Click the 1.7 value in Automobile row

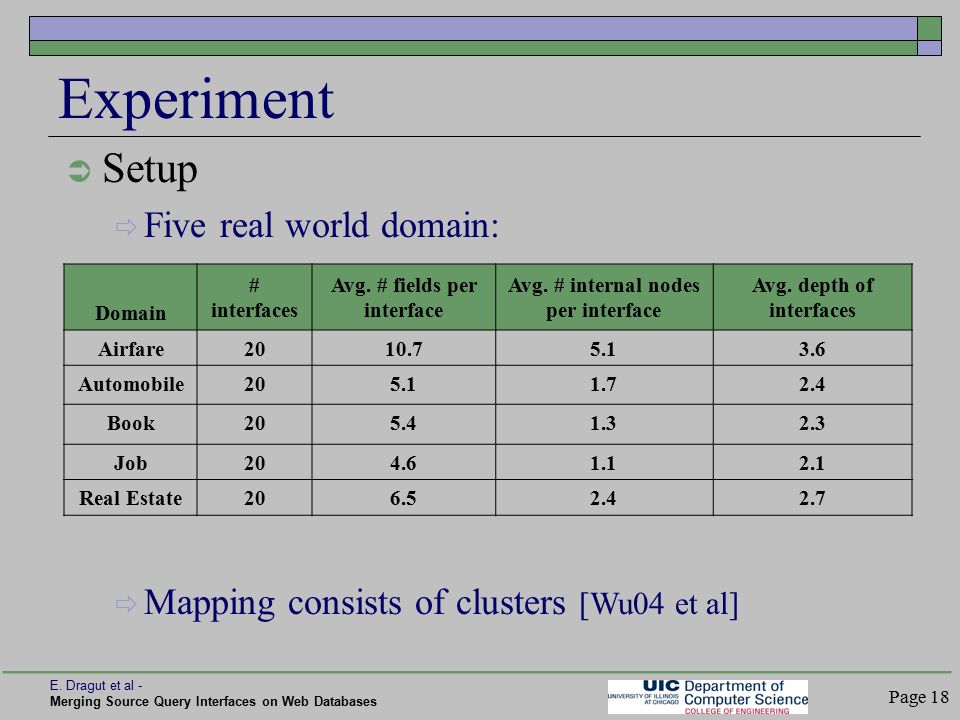coord(603,384)
